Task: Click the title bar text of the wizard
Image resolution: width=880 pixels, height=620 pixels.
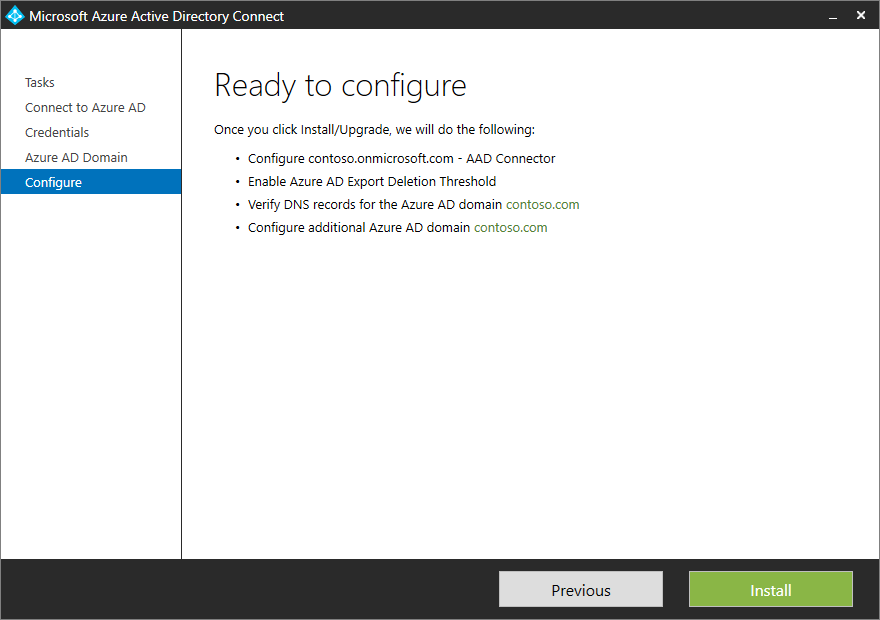Action: click(x=156, y=16)
